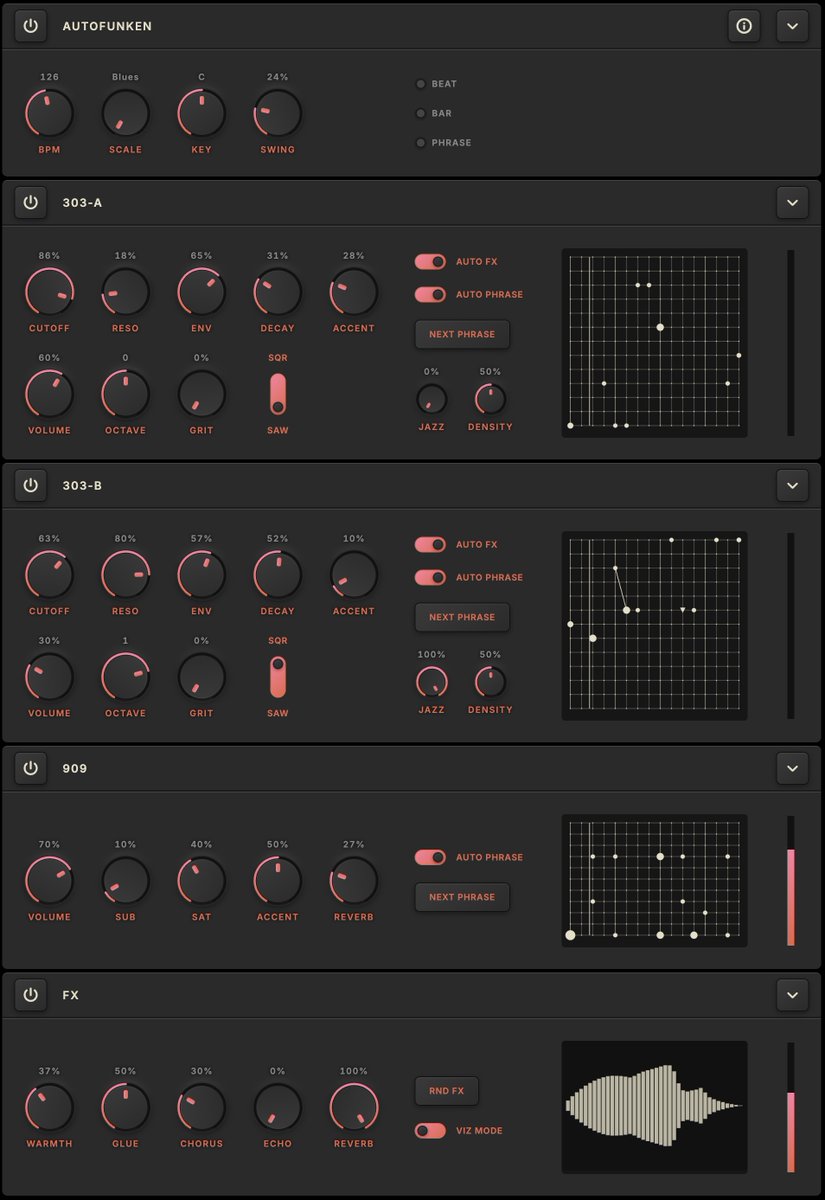Click the 303-A RESO knob
825x1200 pixels.
coord(125,292)
